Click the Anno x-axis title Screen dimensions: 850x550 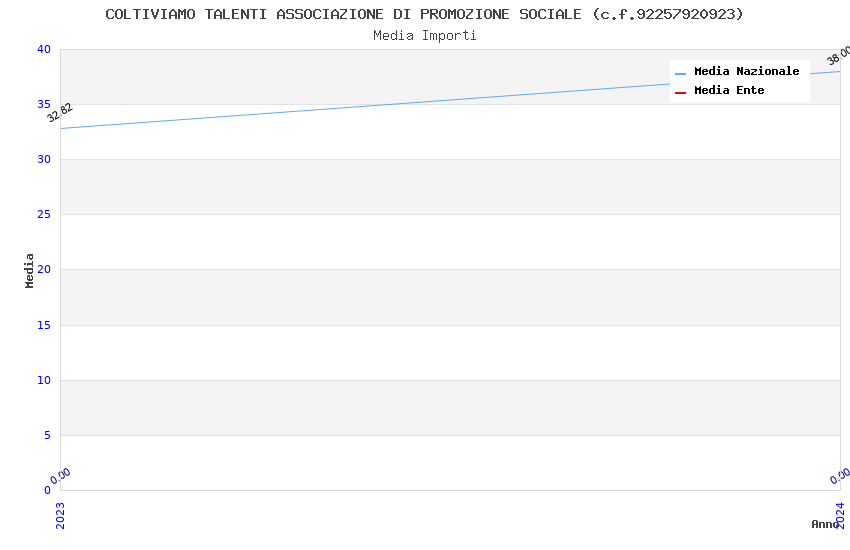(825, 524)
